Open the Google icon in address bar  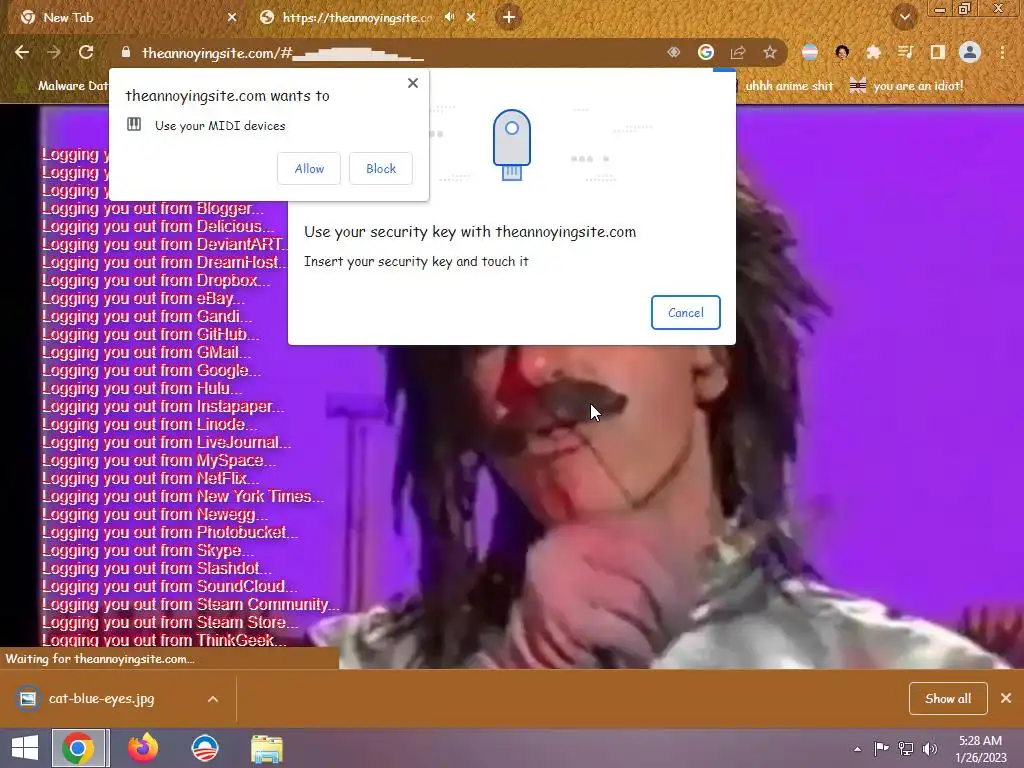(x=705, y=52)
